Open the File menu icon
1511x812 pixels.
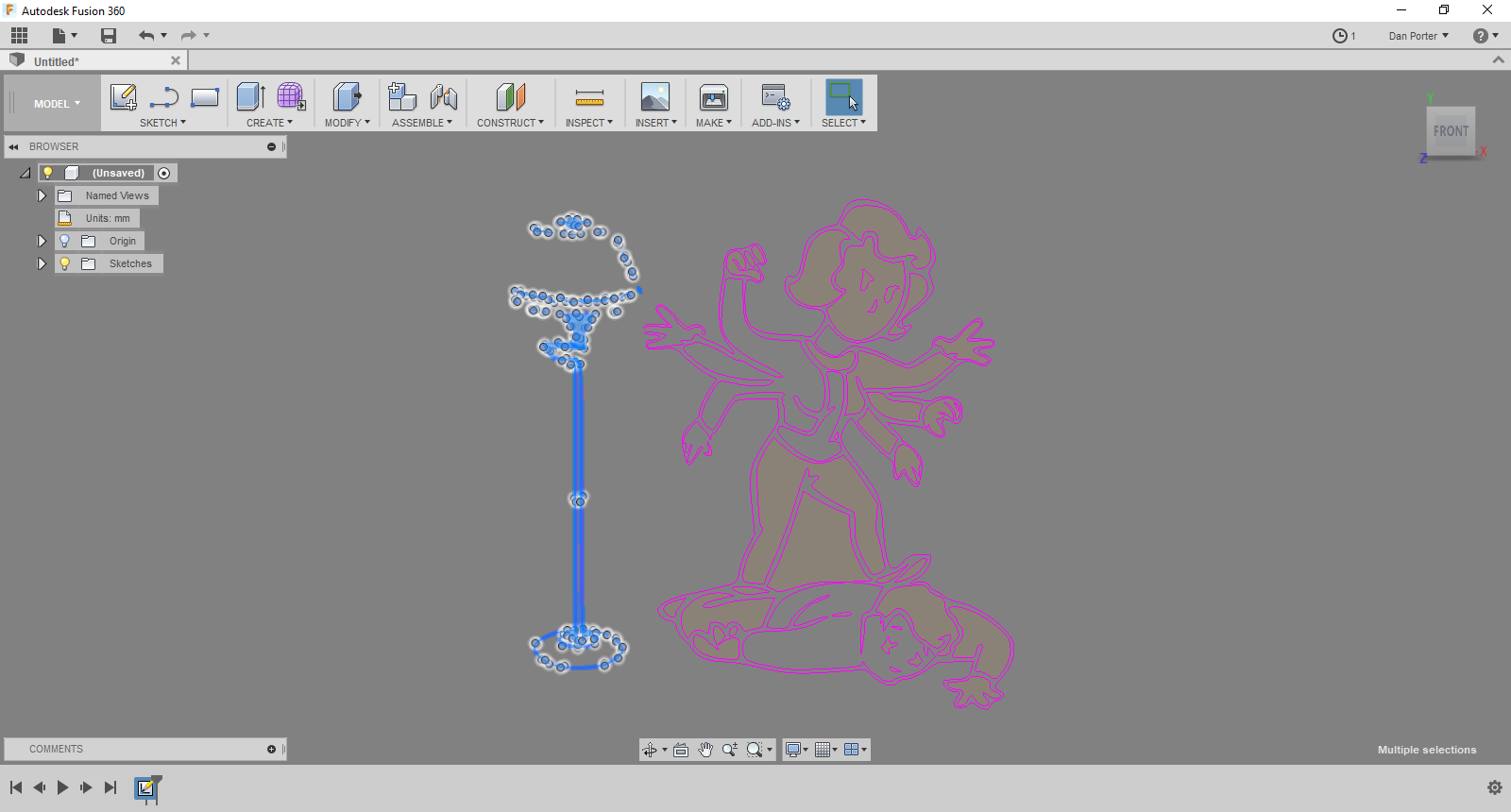pos(64,36)
